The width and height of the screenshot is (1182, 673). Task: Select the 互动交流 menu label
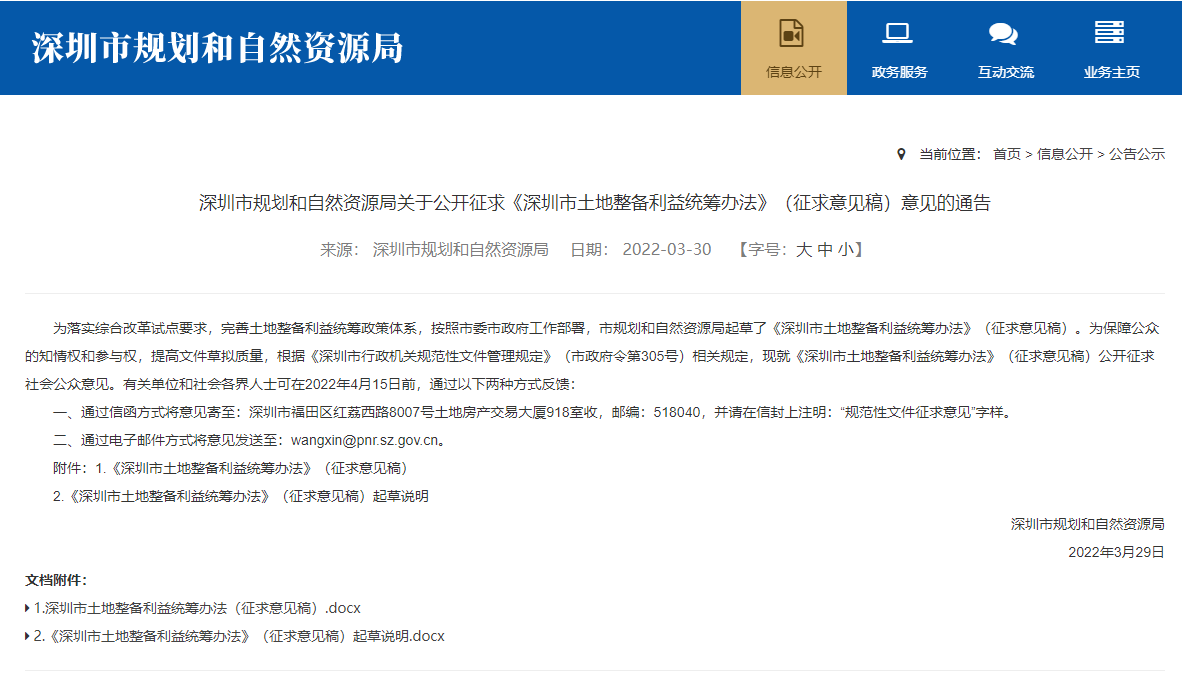1005,72
